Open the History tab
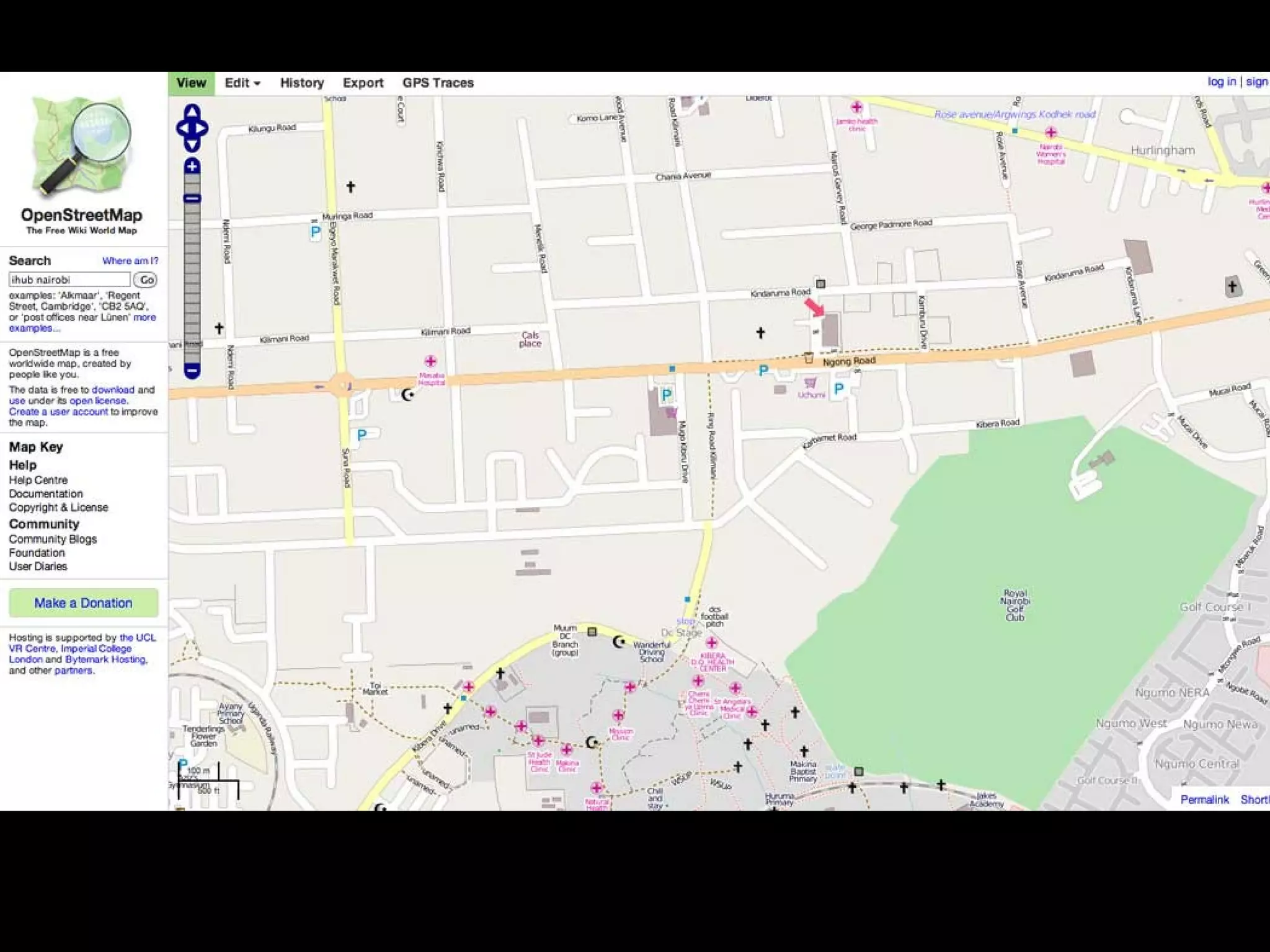Screen dimensions: 1270x952 click(302, 83)
